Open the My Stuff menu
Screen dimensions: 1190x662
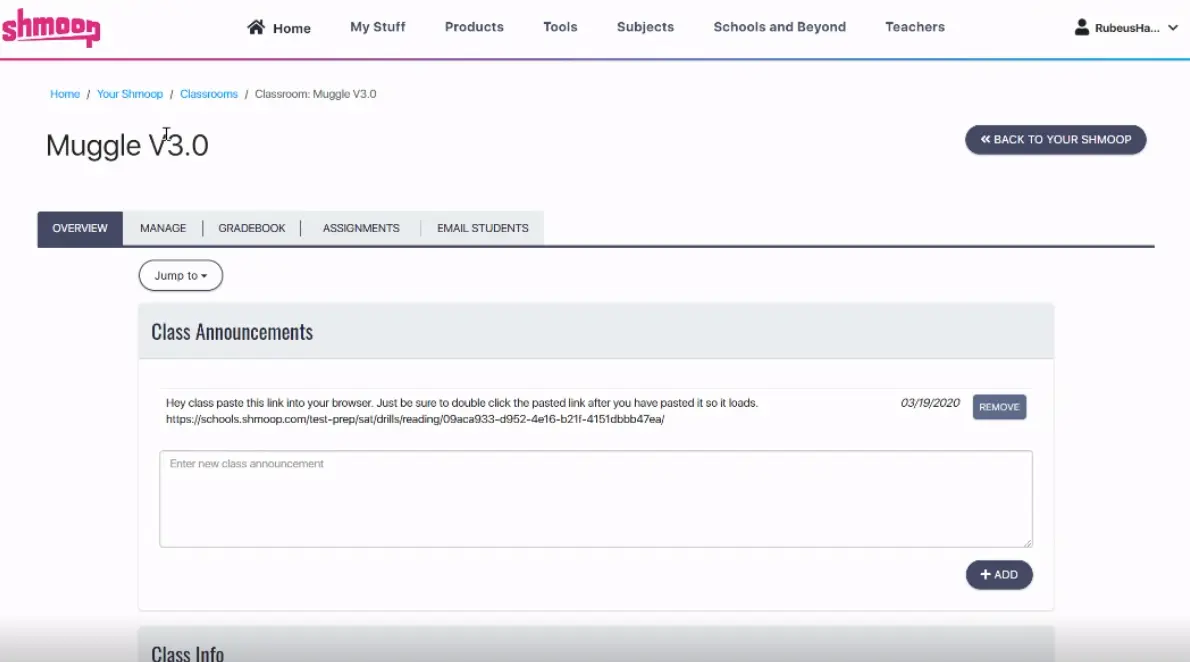pyautogui.click(x=377, y=27)
